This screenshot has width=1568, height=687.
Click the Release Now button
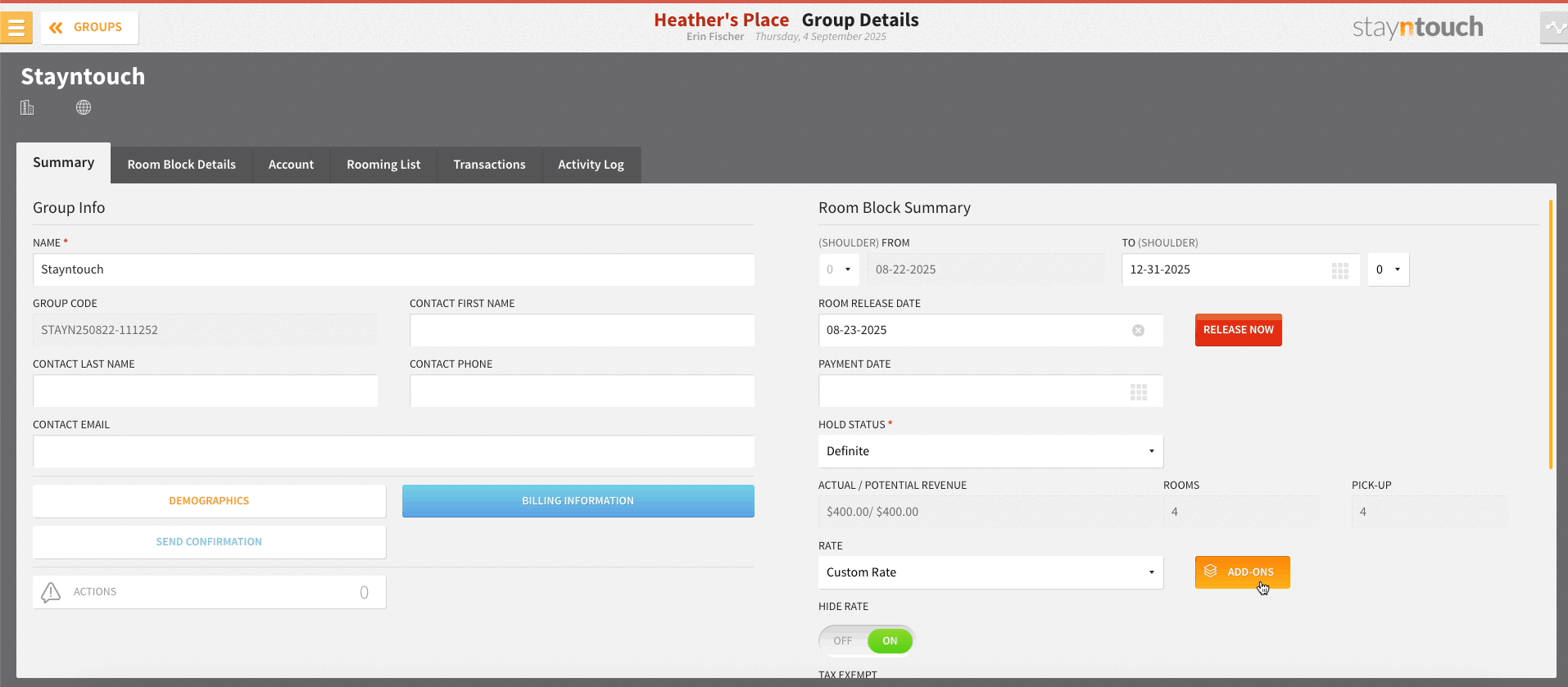pyautogui.click(x=1238, y=330)
